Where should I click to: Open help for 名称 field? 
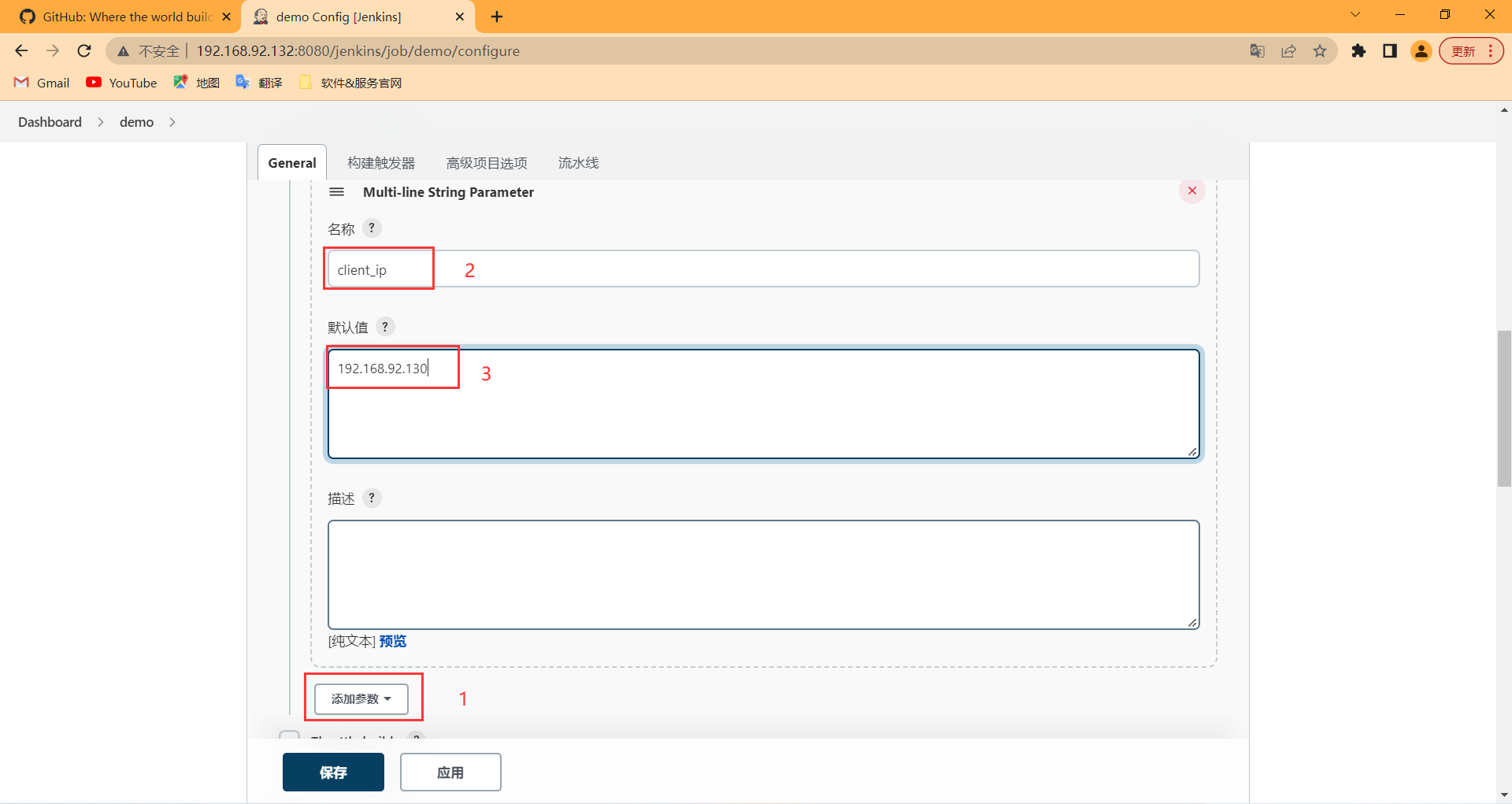[372, 228]
